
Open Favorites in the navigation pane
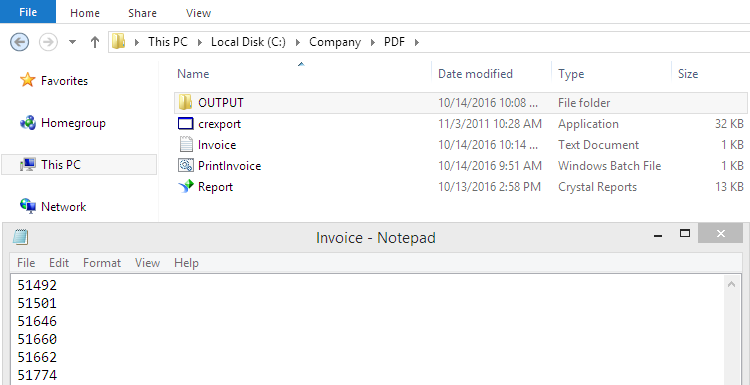(x=65, y=81)
